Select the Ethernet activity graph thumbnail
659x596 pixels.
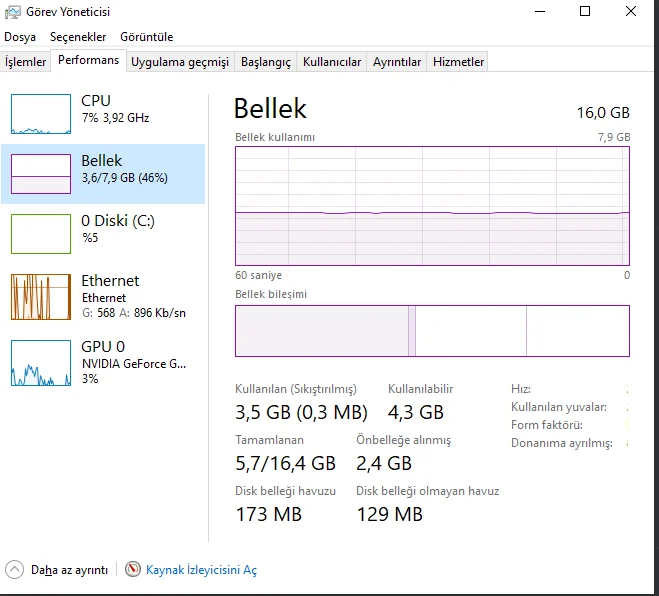(41, 296)
